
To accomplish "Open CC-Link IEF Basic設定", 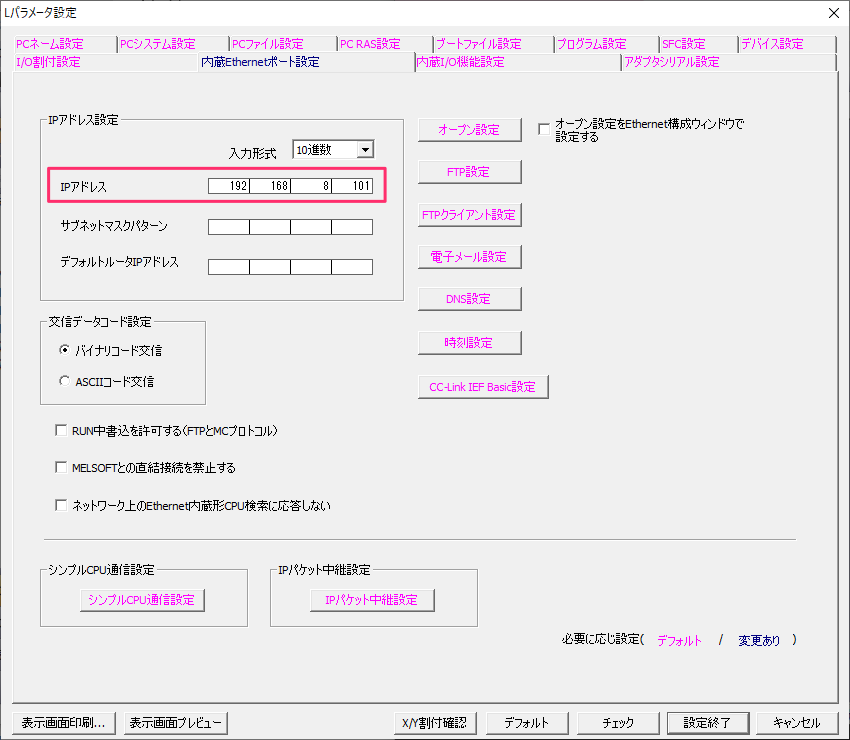I will [483, 387].
